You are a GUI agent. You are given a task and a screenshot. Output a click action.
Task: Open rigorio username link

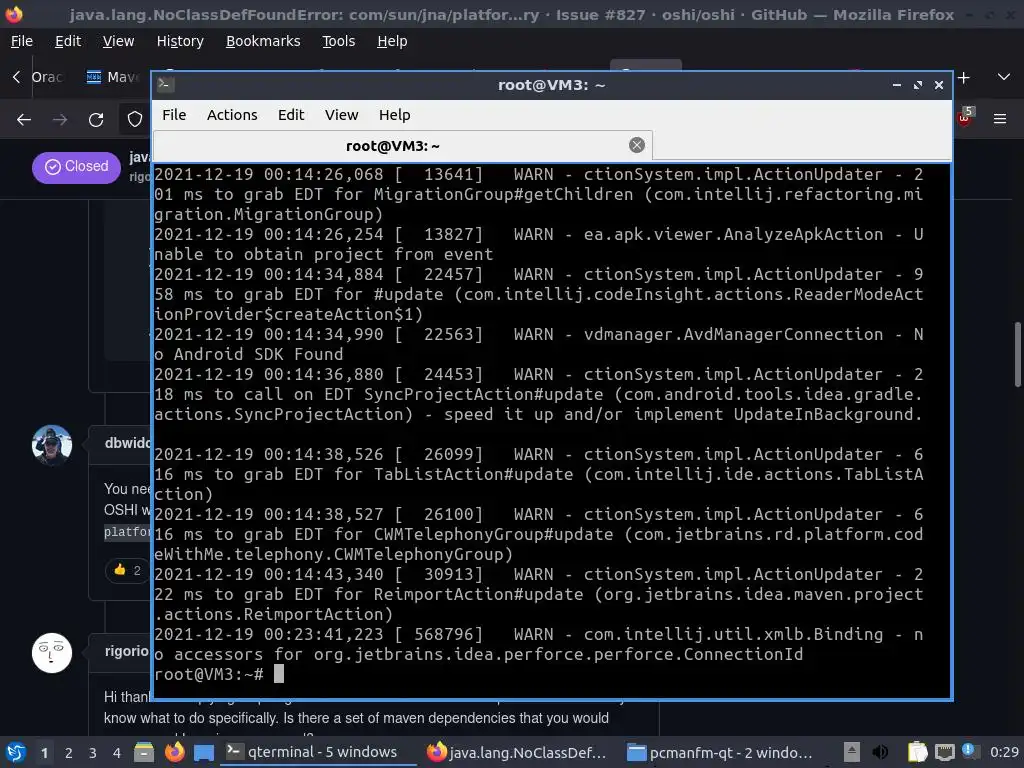tap(127, 651)
